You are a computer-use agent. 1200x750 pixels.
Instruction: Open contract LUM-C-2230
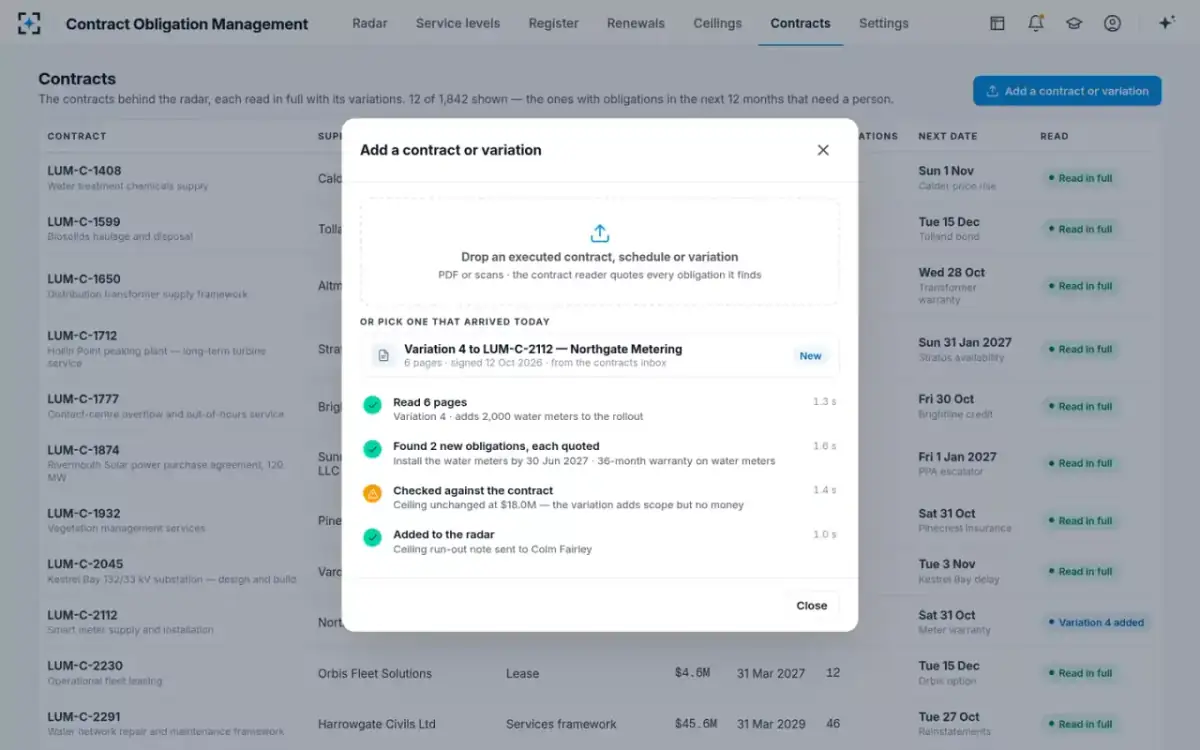tap(85, 666)
